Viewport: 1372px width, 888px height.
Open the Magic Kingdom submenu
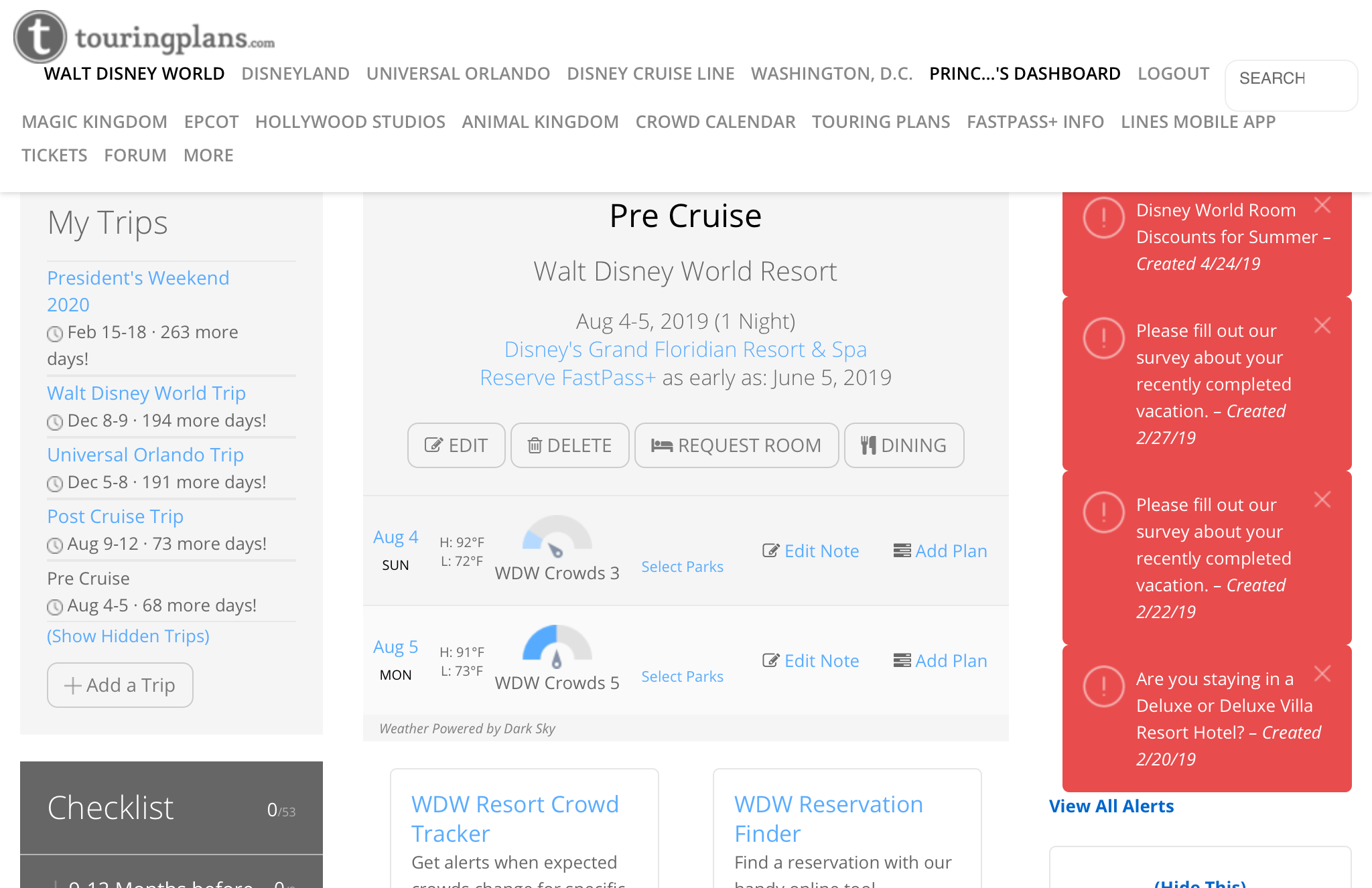(x=94, y=122)
